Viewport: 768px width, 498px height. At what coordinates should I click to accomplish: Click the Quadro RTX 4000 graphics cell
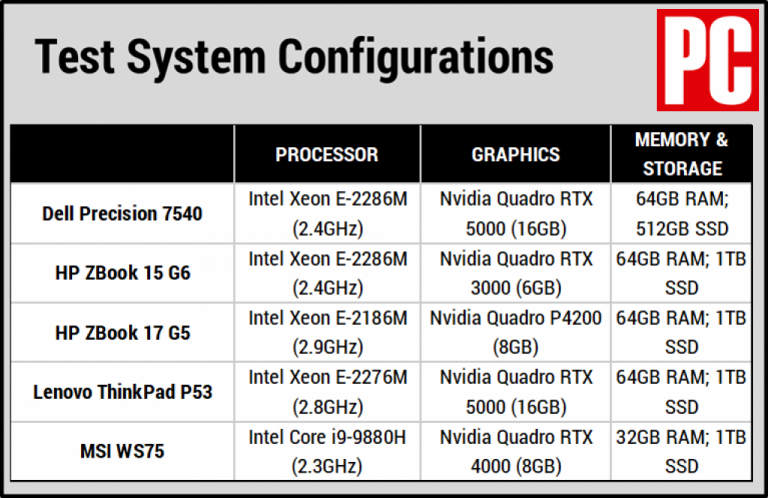[515, 452]
